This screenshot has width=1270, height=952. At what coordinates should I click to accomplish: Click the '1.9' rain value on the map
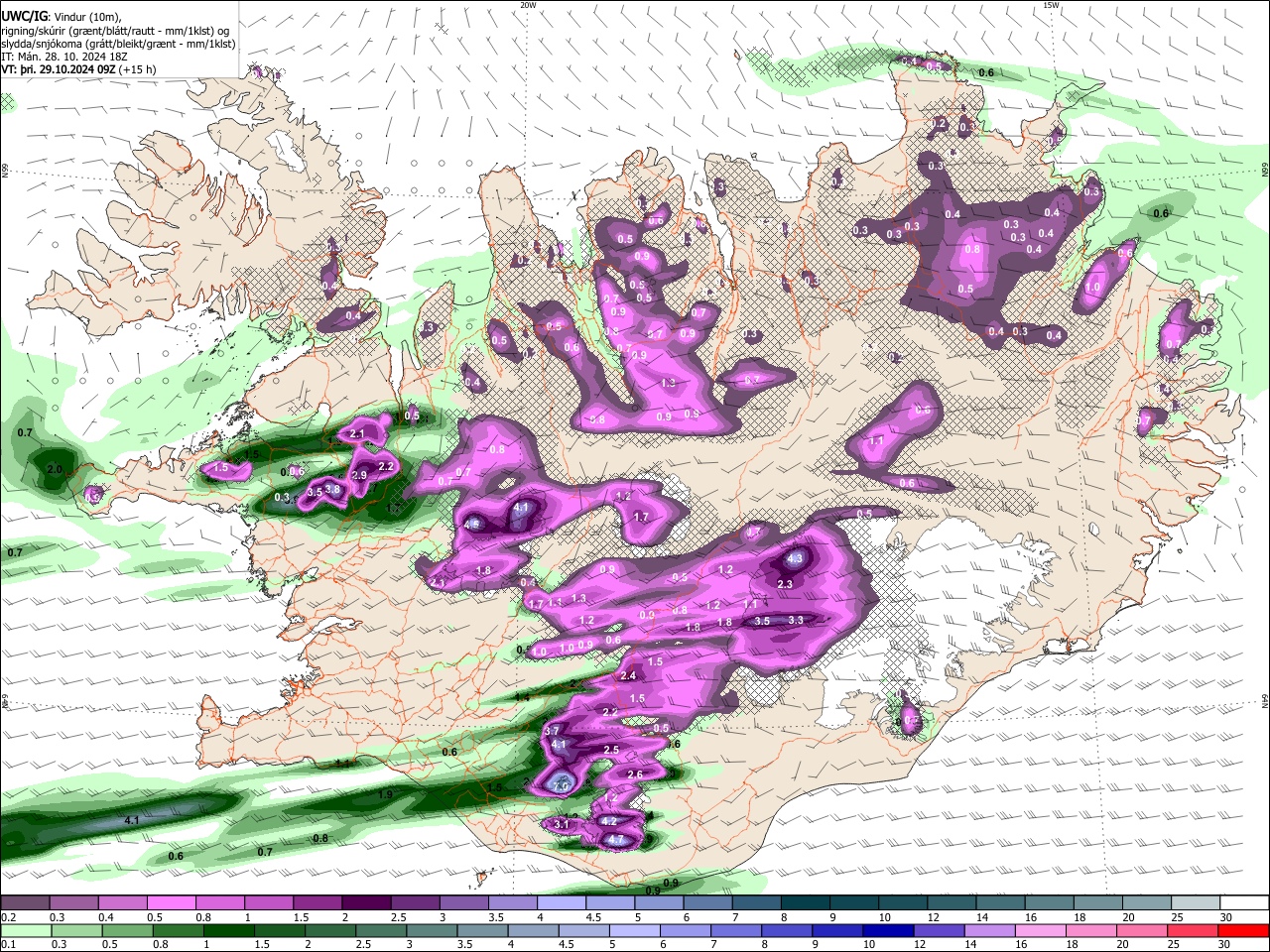386,795
